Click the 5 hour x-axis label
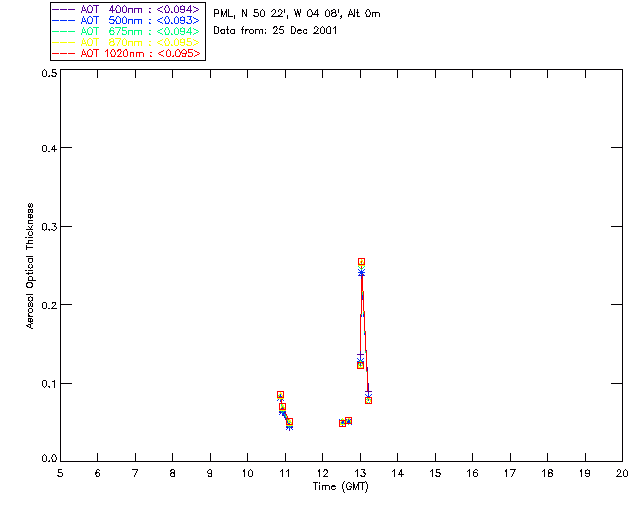This screenshot has width=640, height=512. (60, 473)
